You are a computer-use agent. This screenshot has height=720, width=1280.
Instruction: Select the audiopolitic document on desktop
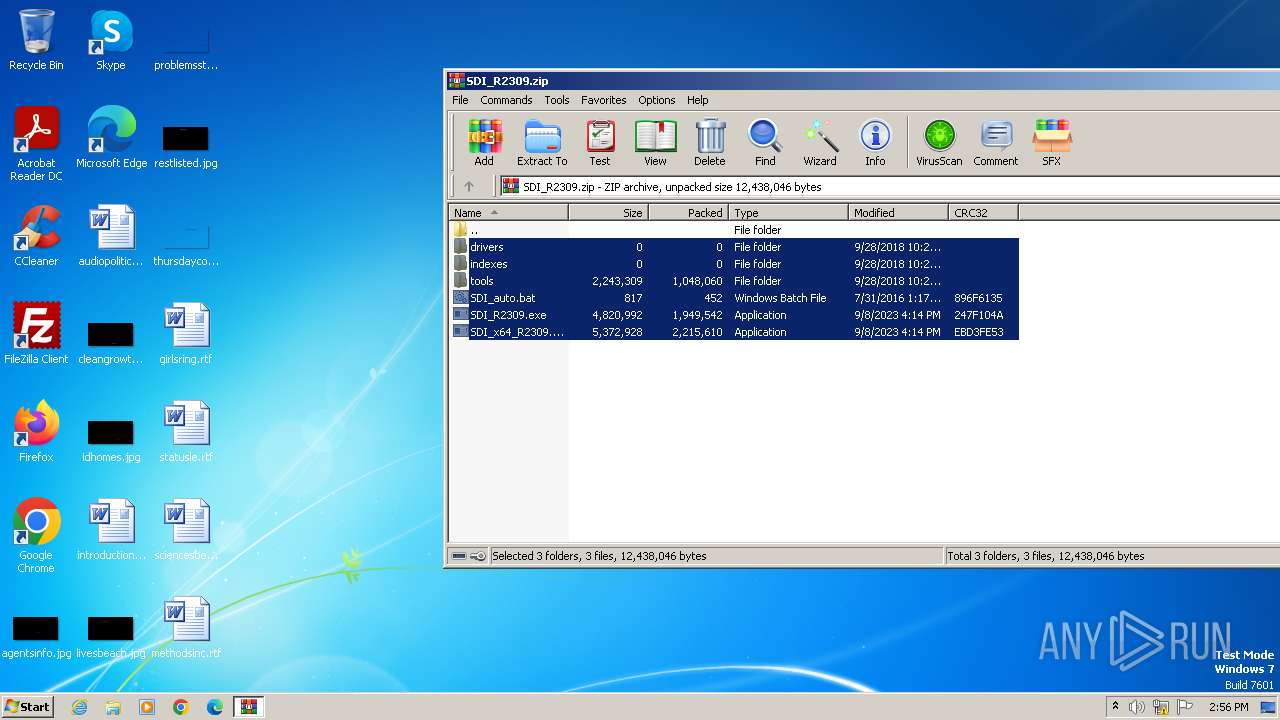coord(111,236)
